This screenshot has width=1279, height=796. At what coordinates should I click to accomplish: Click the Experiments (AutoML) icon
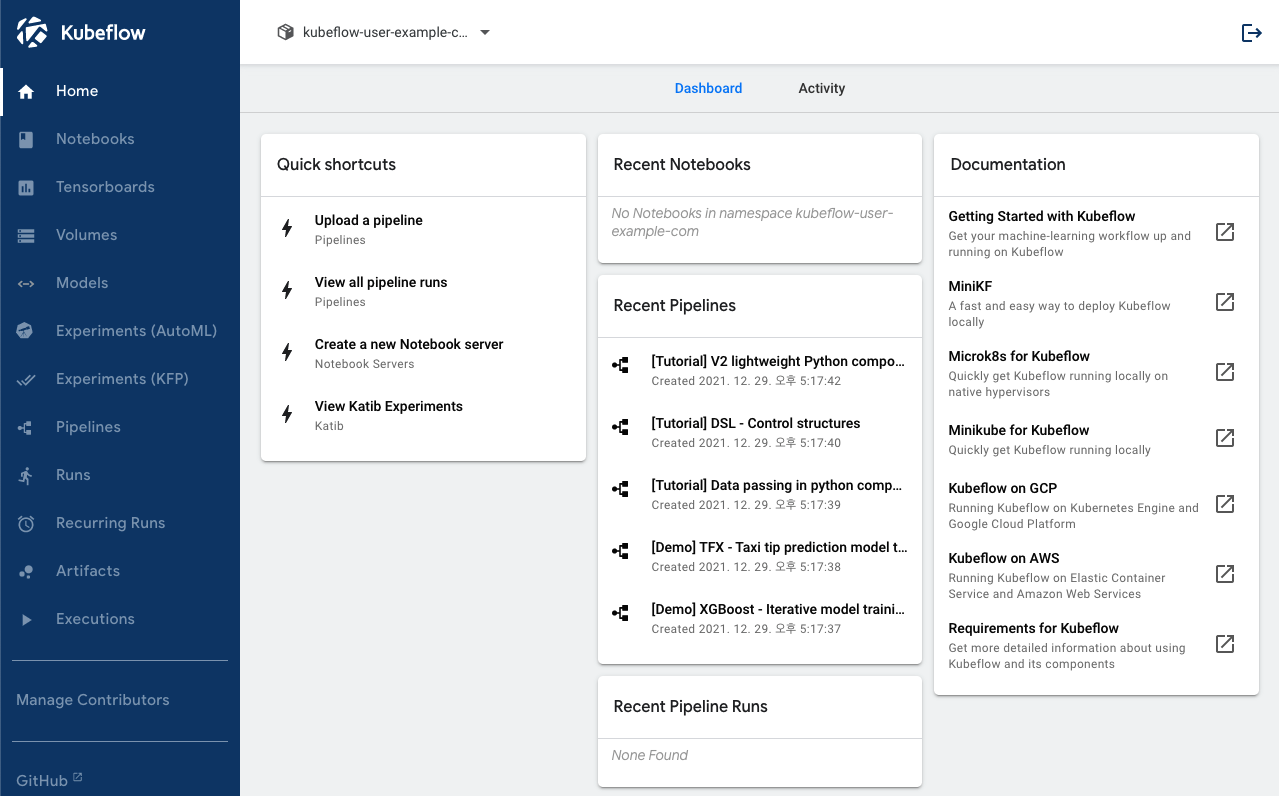click(x=26, y=331)
